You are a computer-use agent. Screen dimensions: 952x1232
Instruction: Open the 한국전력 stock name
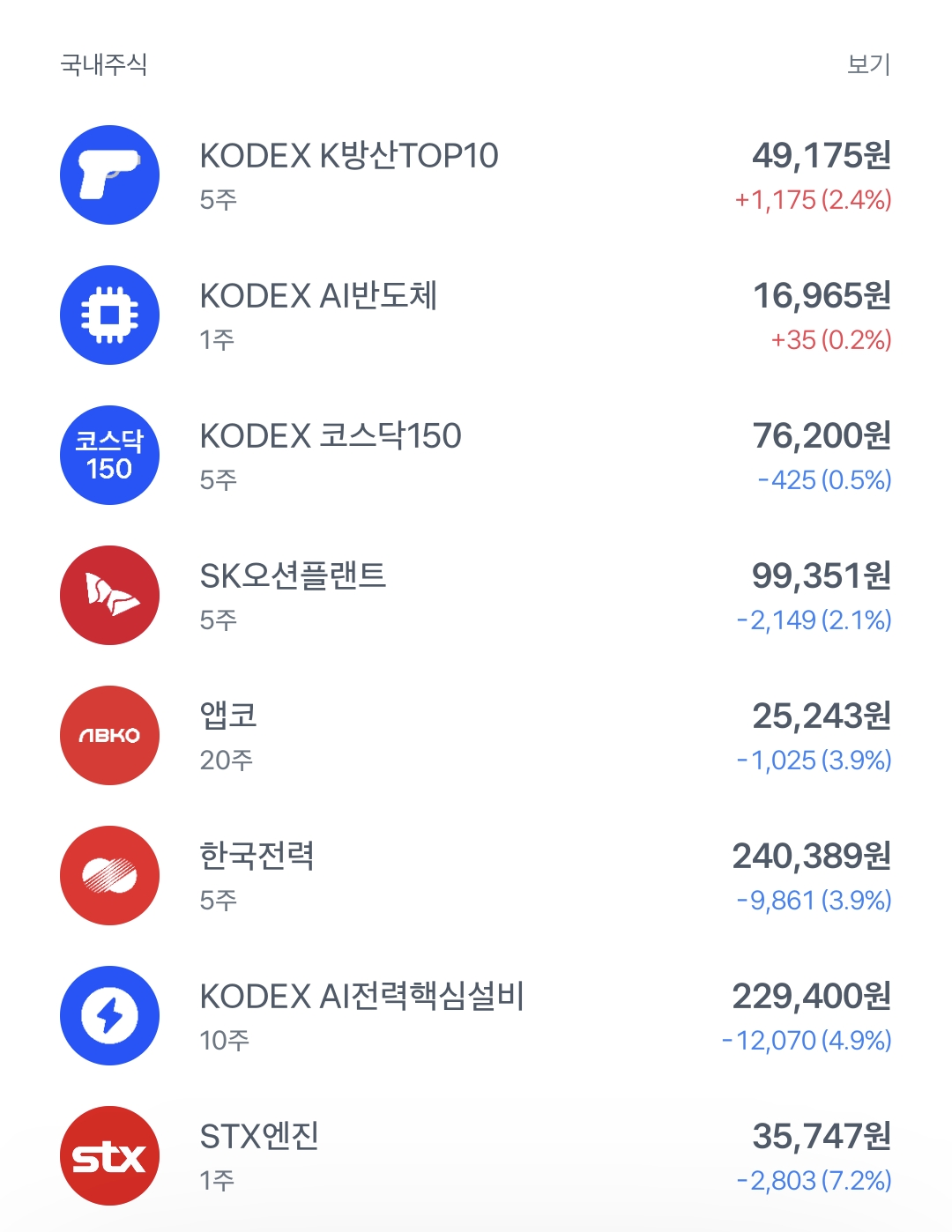[x=257, y=856]
